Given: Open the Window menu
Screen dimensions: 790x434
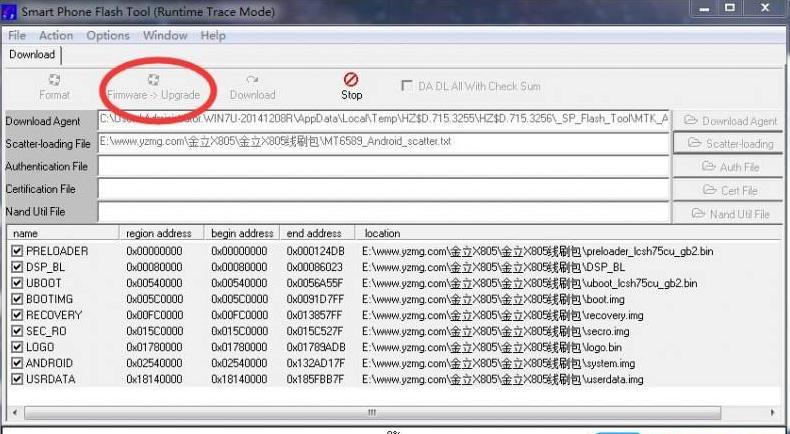Looking at the screenshot, I should click(165, 36).
